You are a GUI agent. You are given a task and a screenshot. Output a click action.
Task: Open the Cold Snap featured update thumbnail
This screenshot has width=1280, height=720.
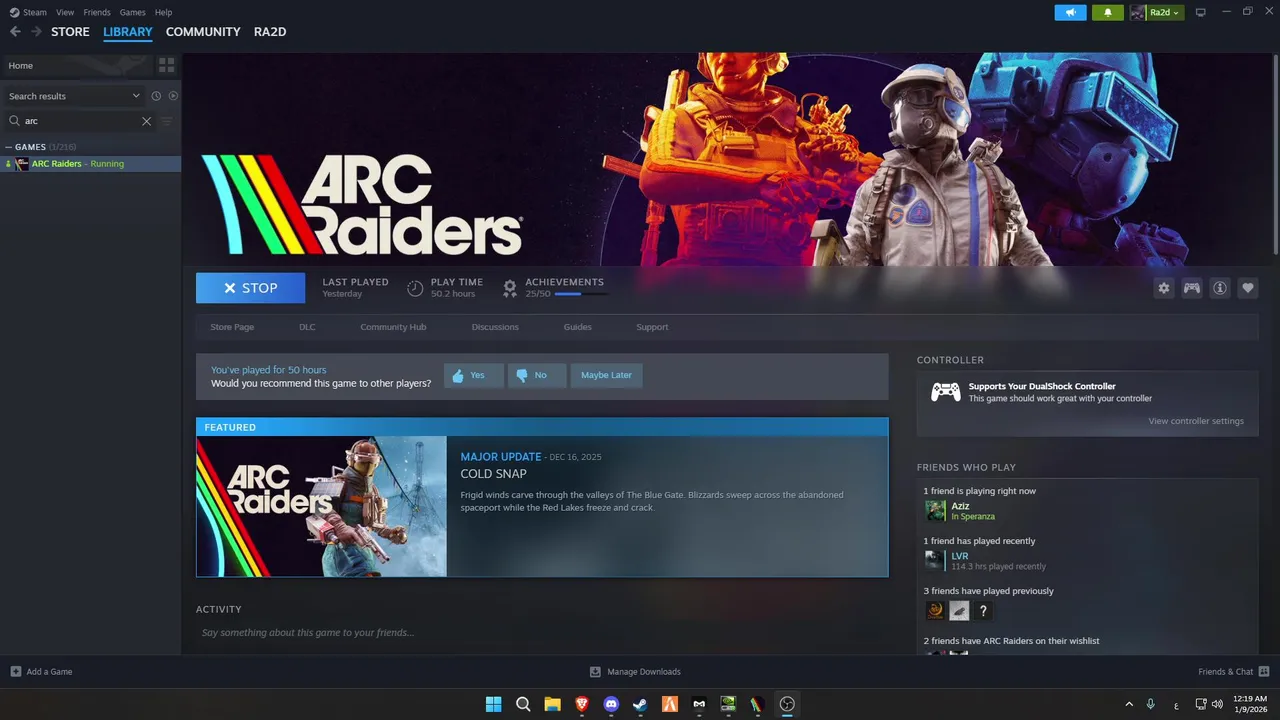point(322,506)
